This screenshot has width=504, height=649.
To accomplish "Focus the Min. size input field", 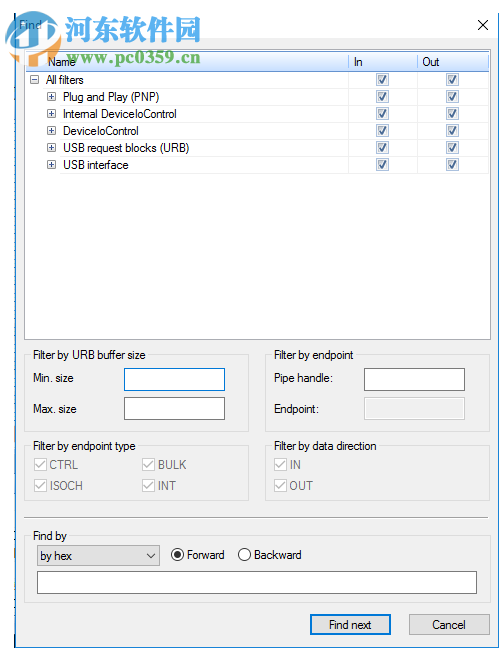I will point(174,379).
